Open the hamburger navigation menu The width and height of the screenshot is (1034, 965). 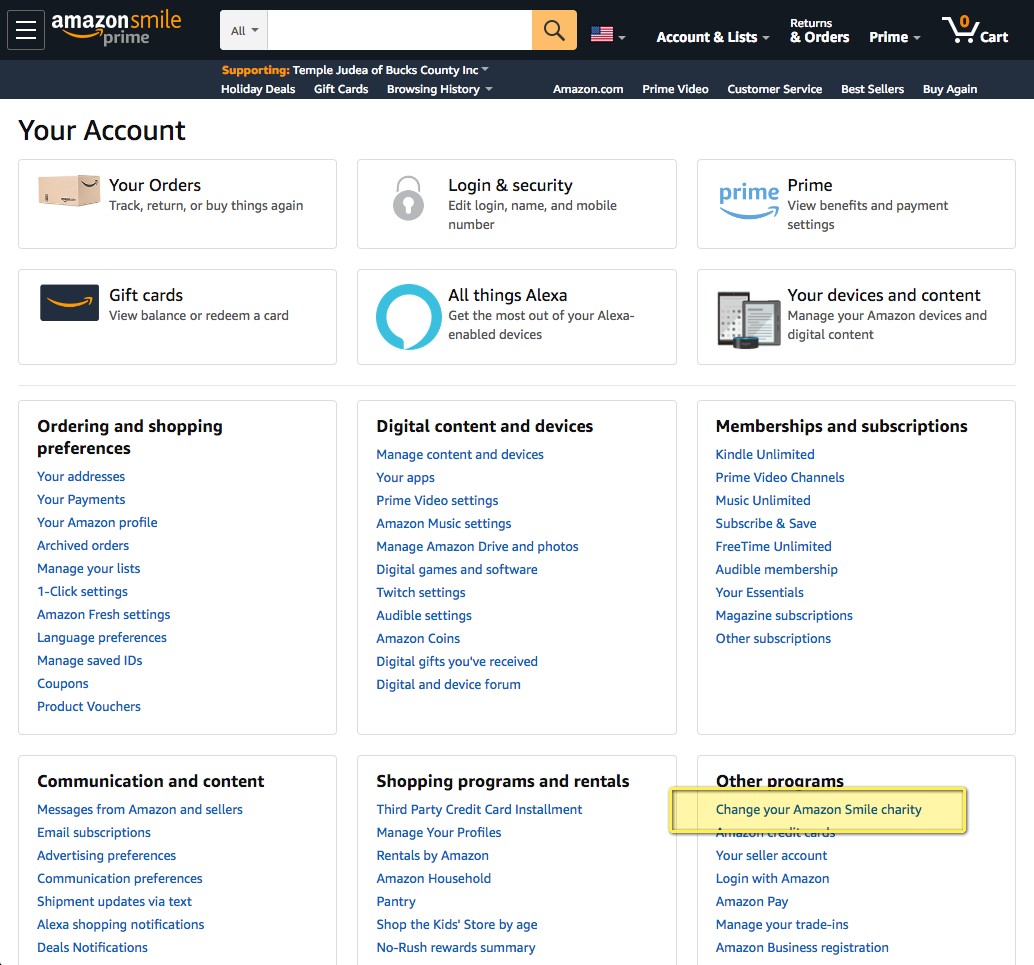[26, 31]
